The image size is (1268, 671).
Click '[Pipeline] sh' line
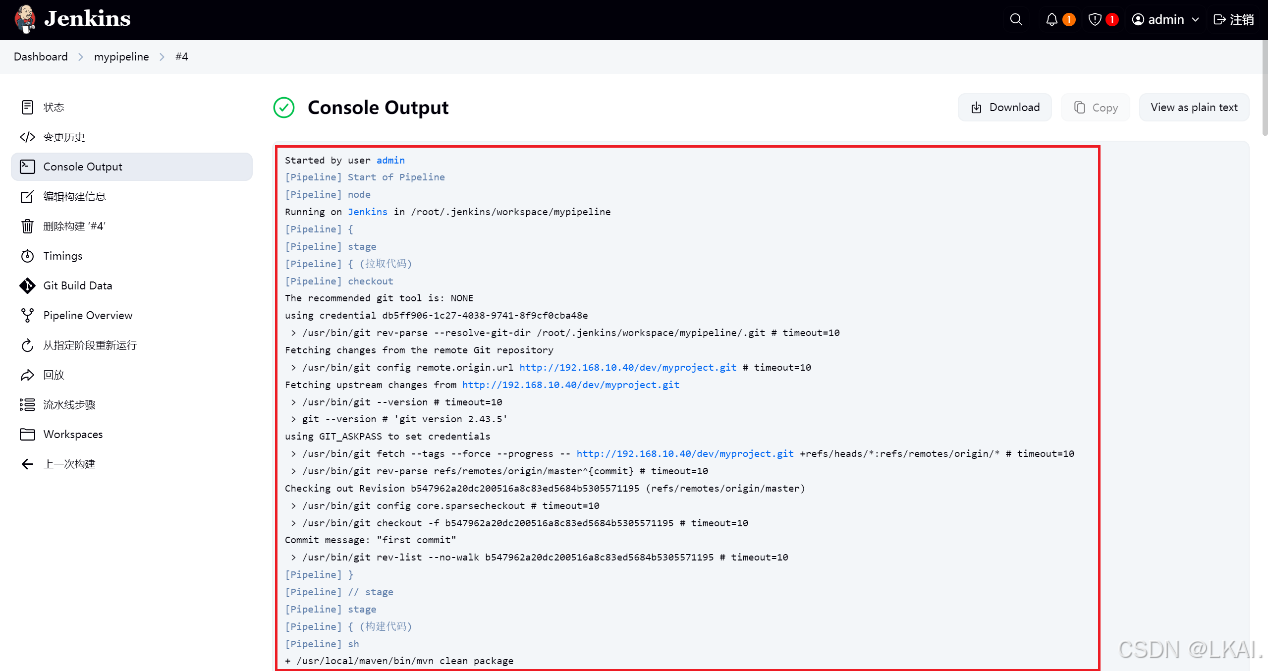[322, 644]
